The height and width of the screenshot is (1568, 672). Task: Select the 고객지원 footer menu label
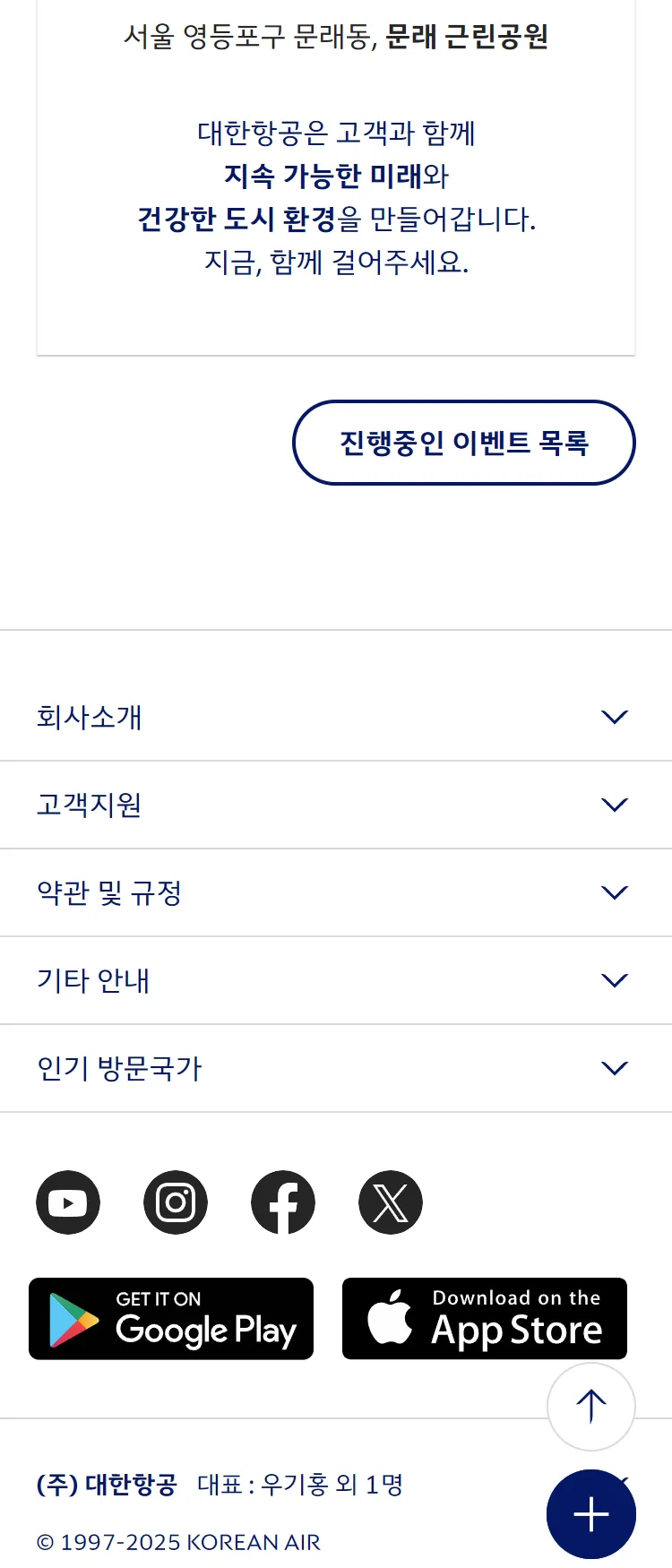[x=90, y=805]
